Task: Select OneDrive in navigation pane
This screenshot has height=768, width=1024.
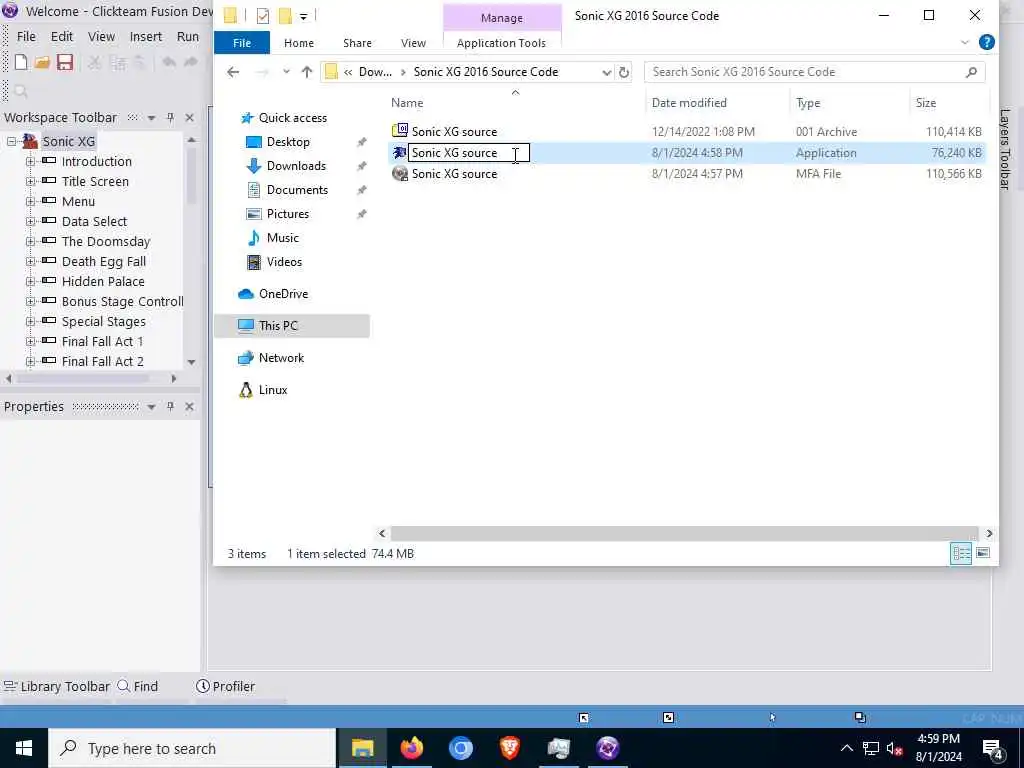Action: (283, 294)
